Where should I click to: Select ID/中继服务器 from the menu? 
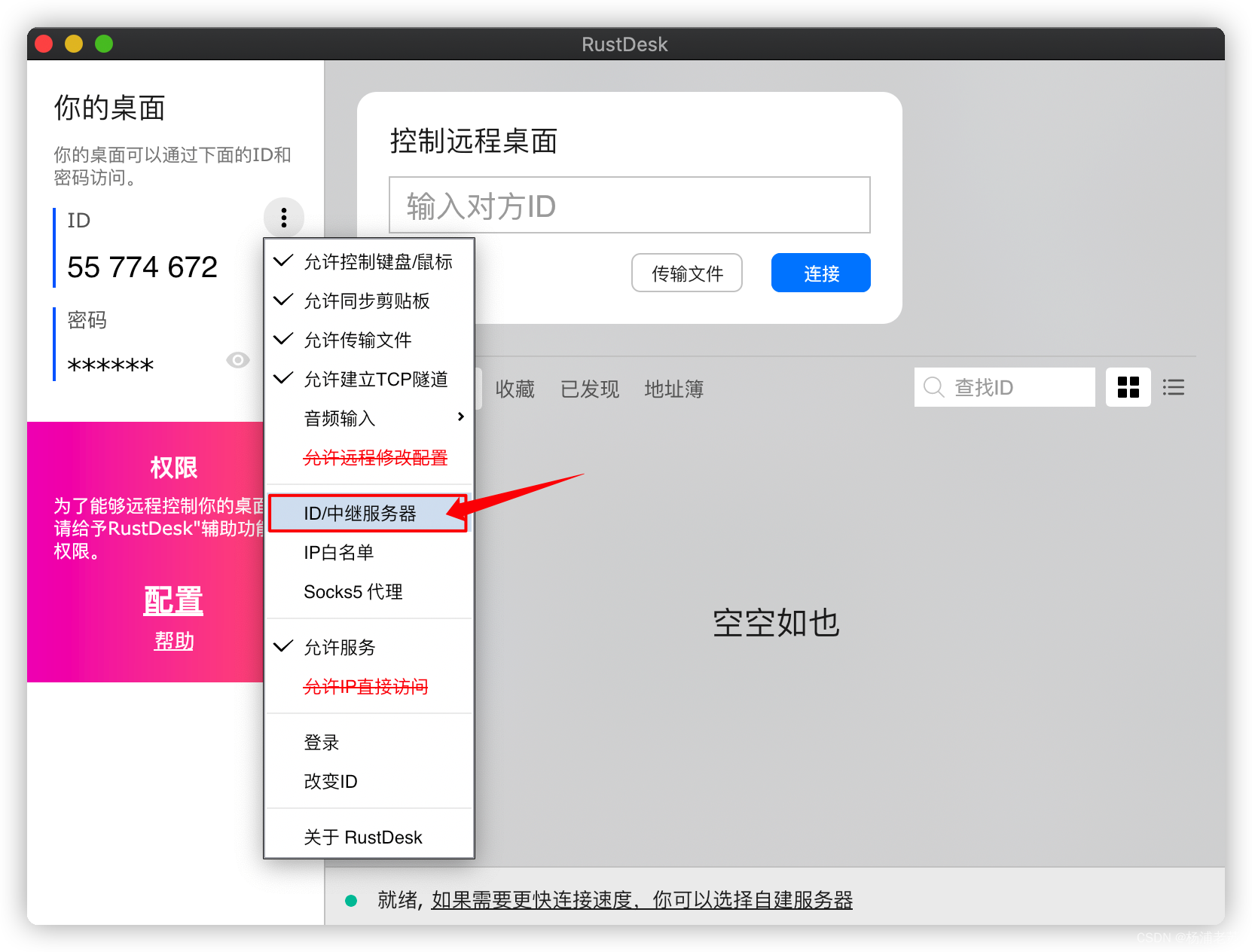click(362, 513)
